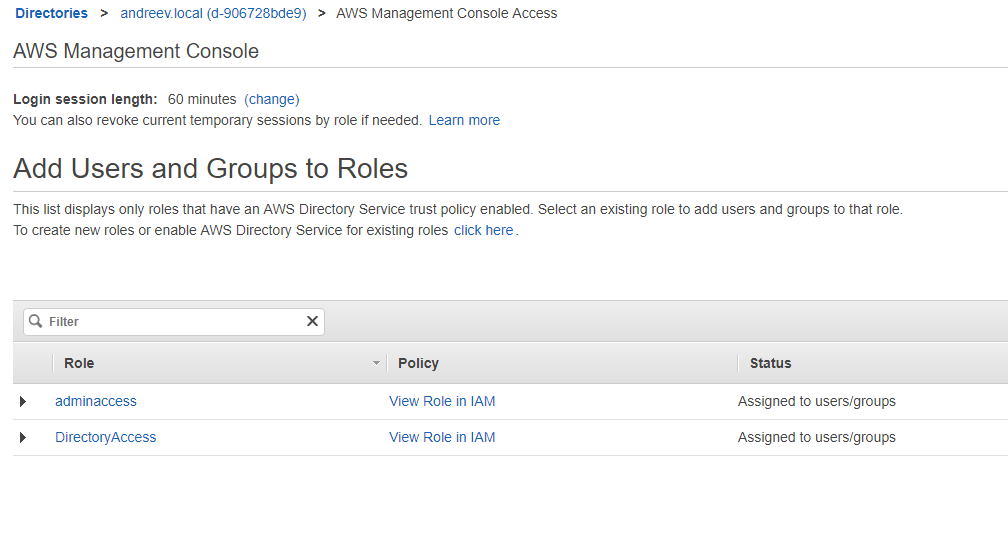Clear the filter with the X icon
Viewport: 1008px width, 549px height.
coord(312,321)
